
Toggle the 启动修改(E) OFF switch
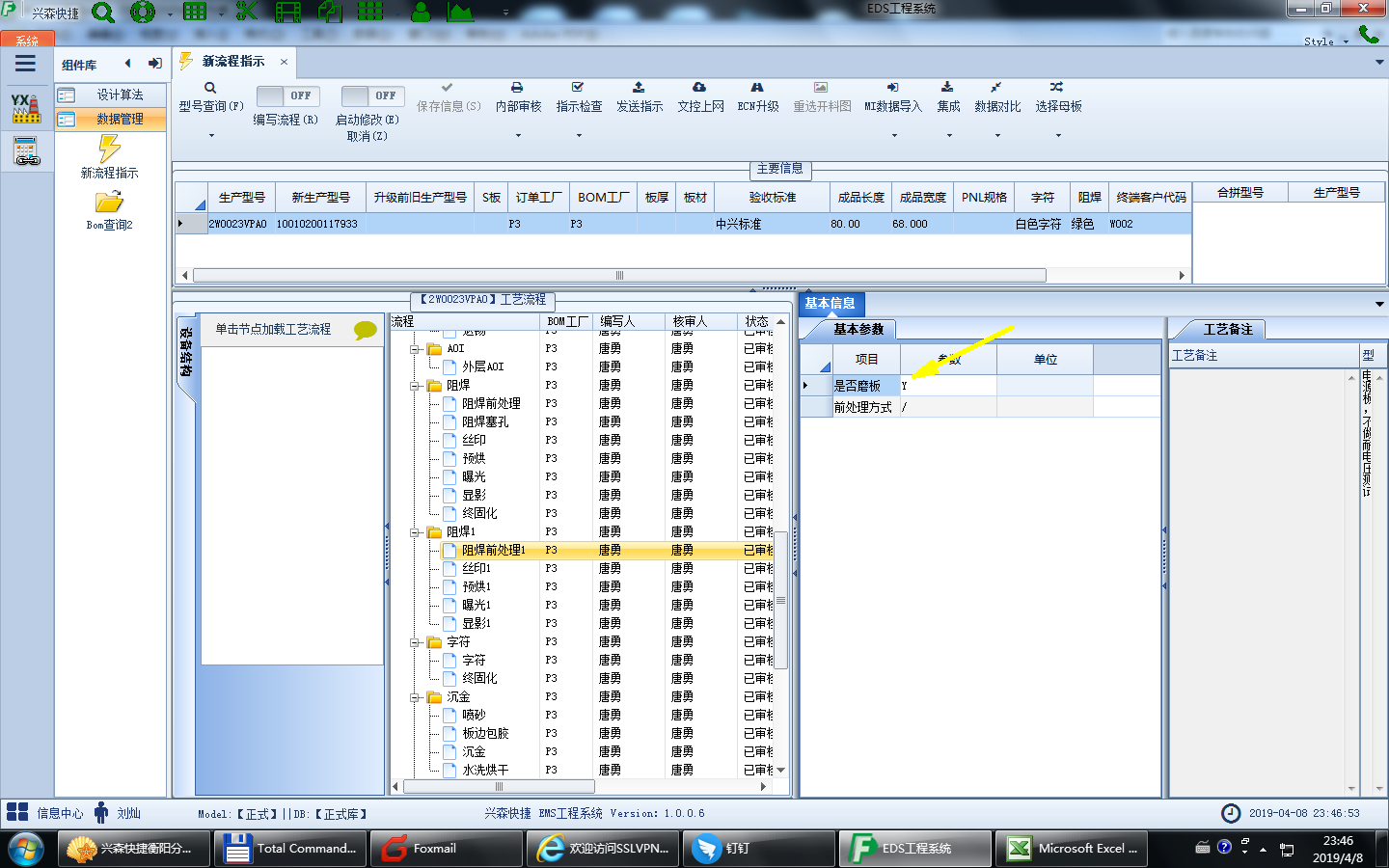point(371,95)
